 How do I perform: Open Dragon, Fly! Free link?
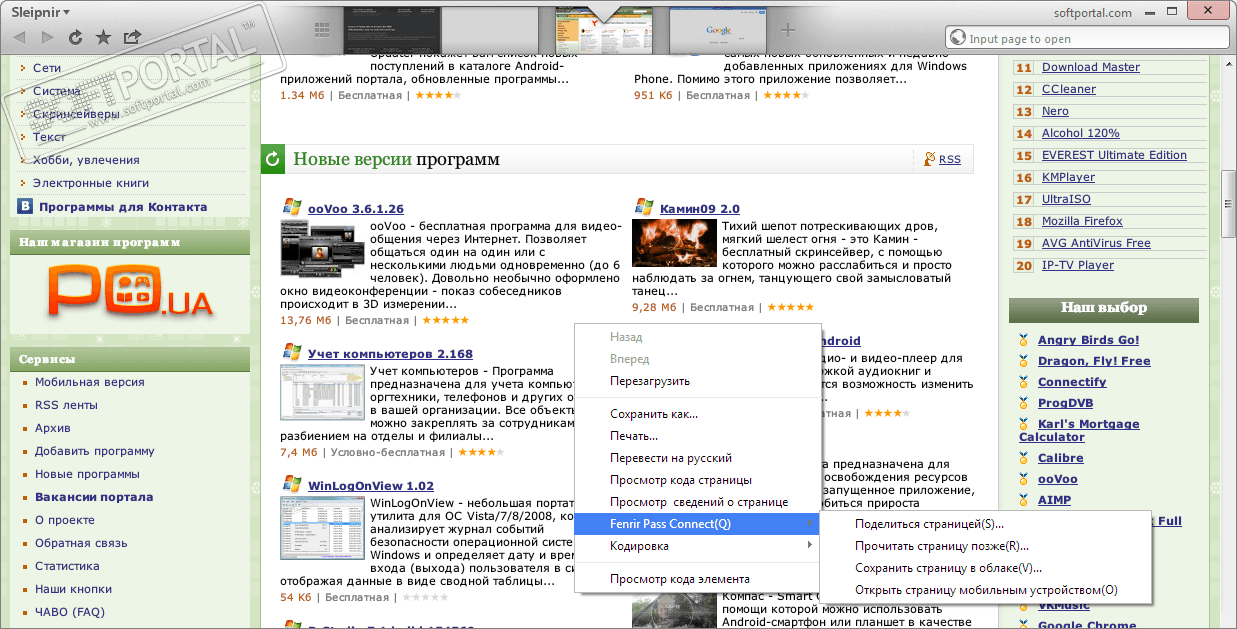1094,361
